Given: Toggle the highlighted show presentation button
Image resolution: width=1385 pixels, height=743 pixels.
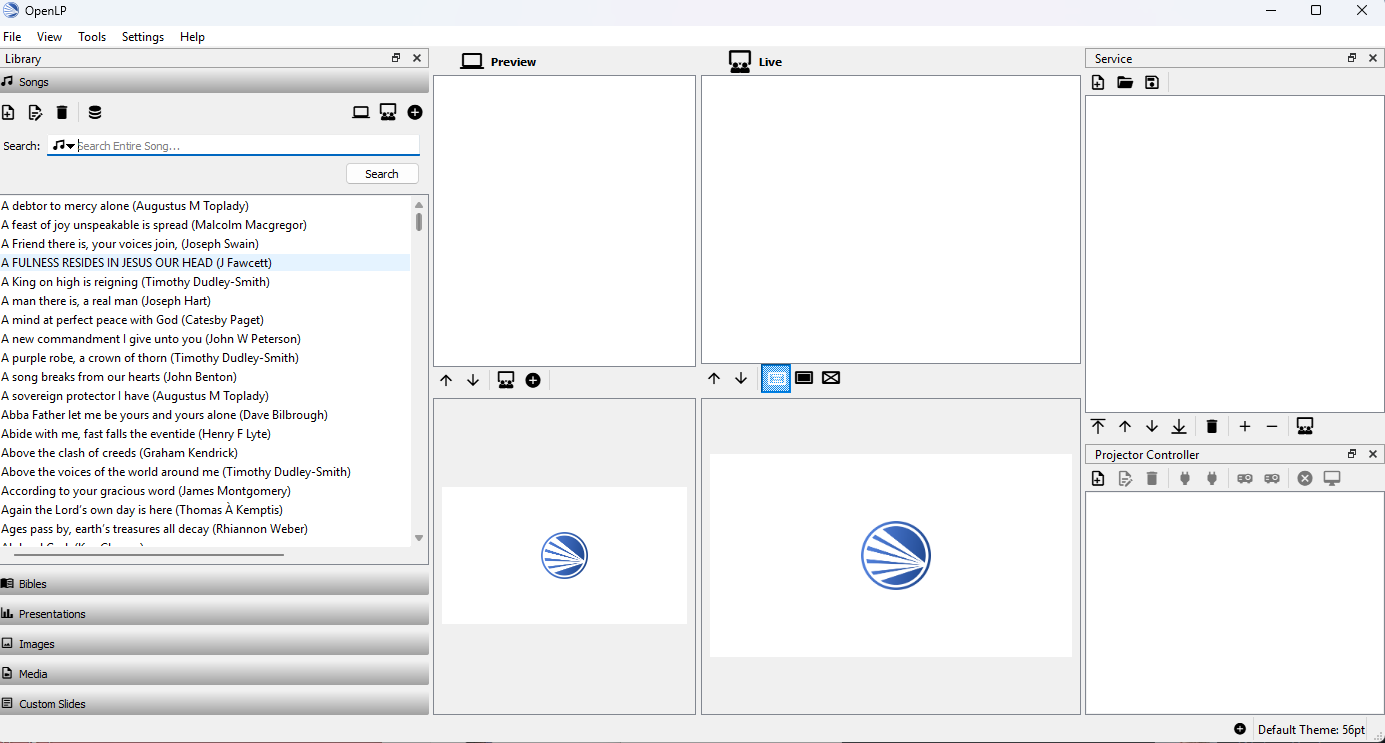Looking at the screenshot, I should [x=776, y=378].
